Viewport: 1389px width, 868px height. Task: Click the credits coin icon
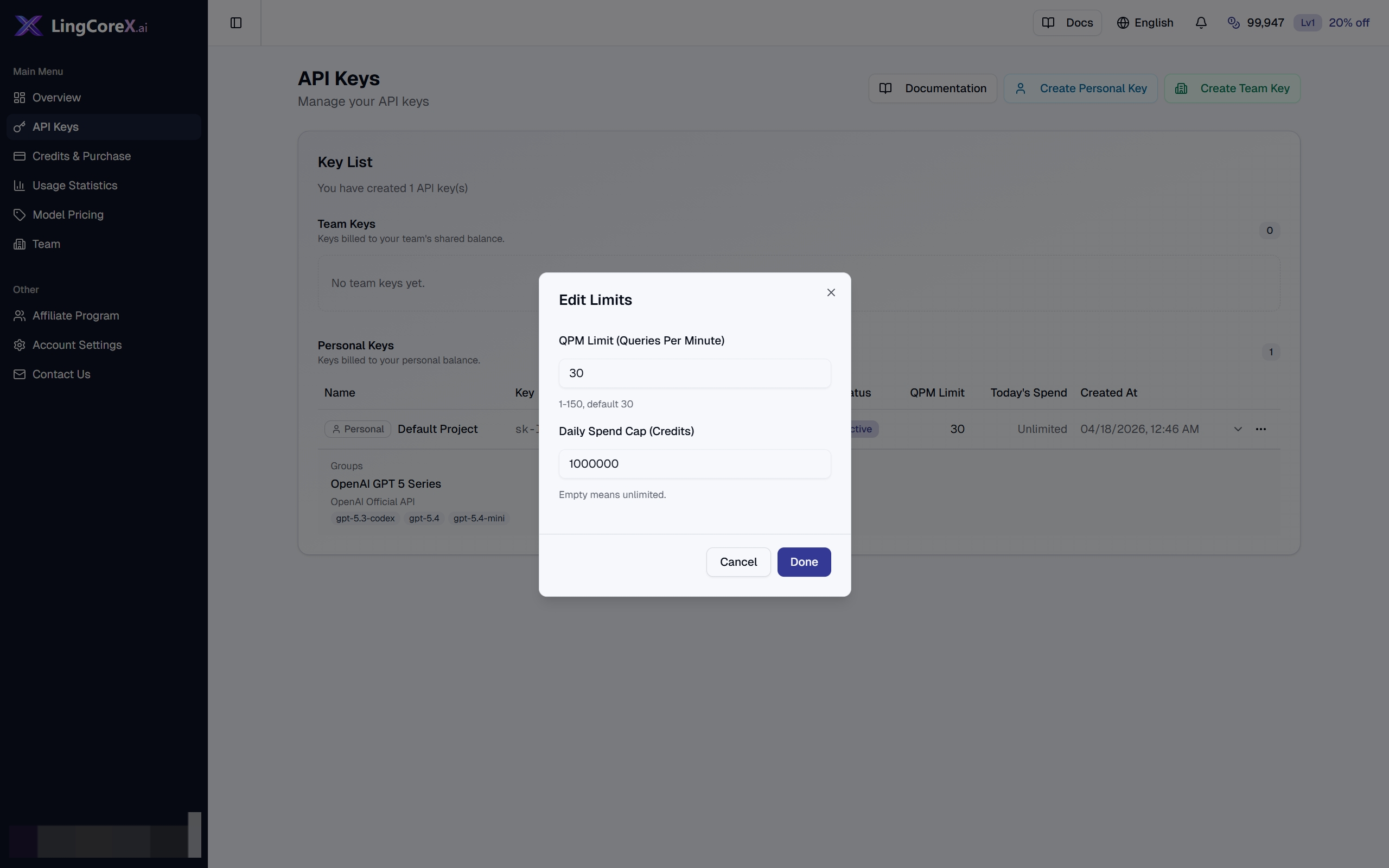(1233, 23)
